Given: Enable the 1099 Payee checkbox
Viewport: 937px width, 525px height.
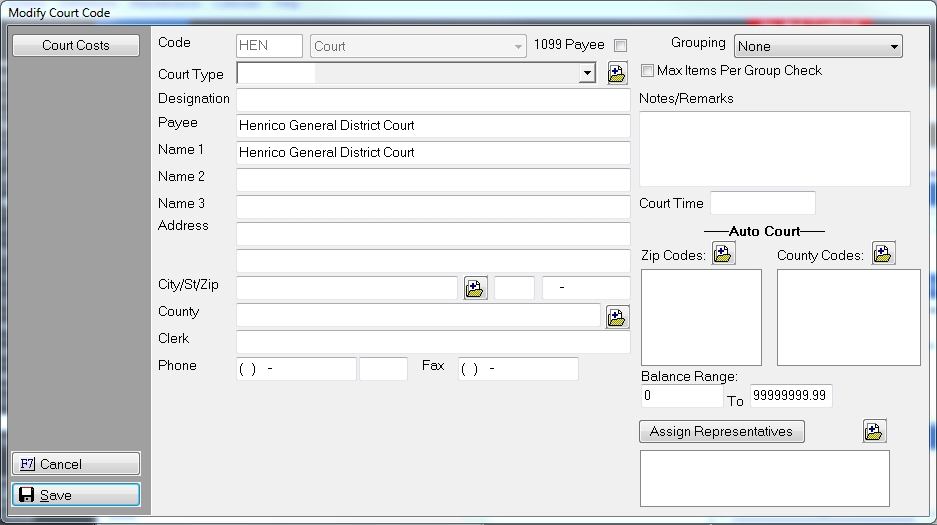Looking at the screenshot, I should [x=621, y=46].
